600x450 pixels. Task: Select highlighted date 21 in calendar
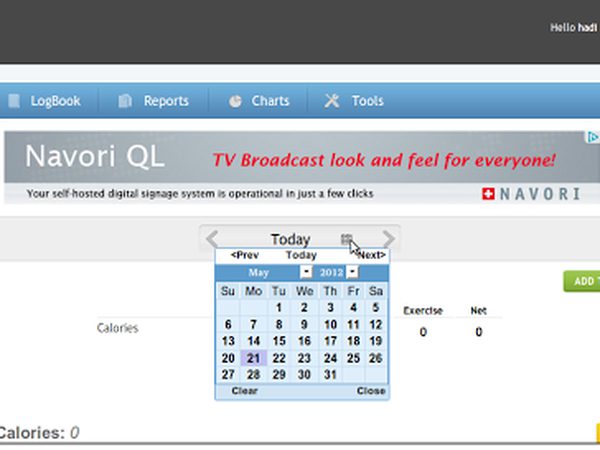pos(253,358)
